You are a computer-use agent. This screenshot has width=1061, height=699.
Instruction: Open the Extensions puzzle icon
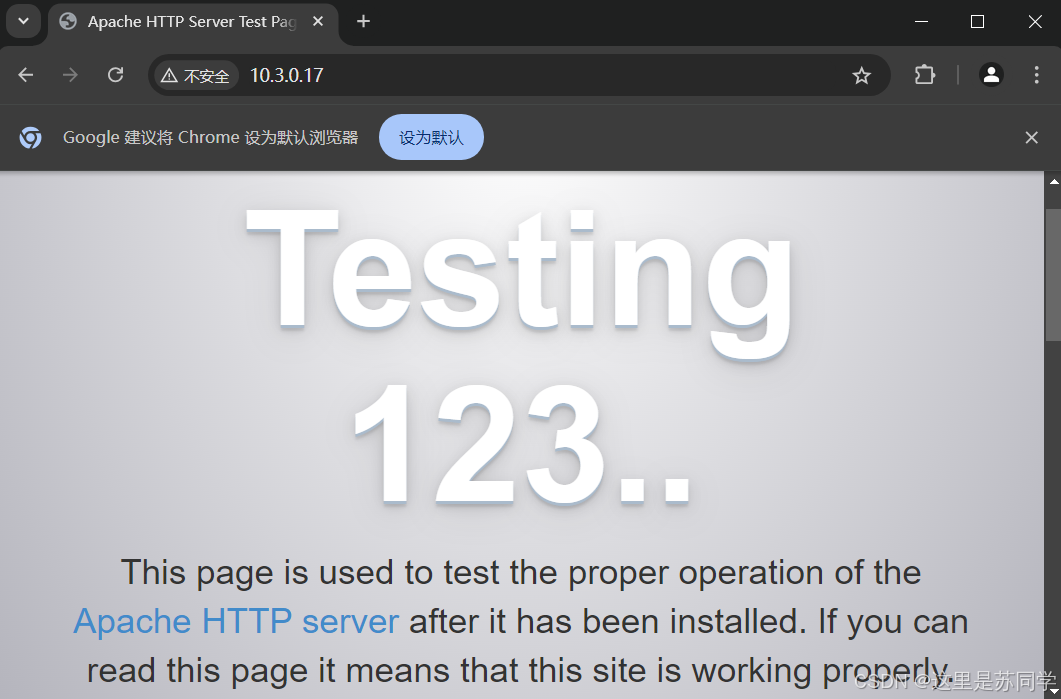click(925, 74)
